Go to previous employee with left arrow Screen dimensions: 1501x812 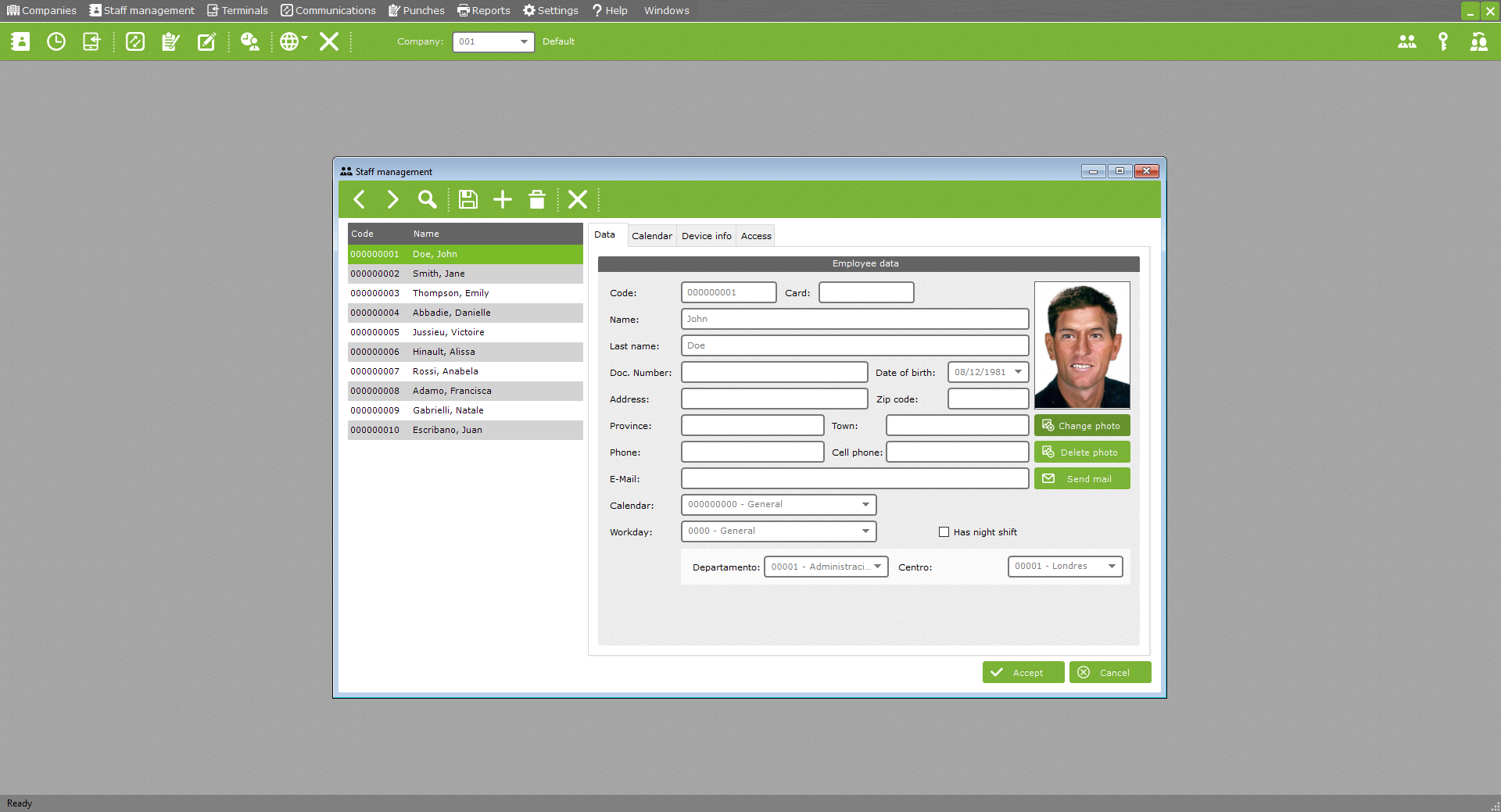click(x=359, y=200)
